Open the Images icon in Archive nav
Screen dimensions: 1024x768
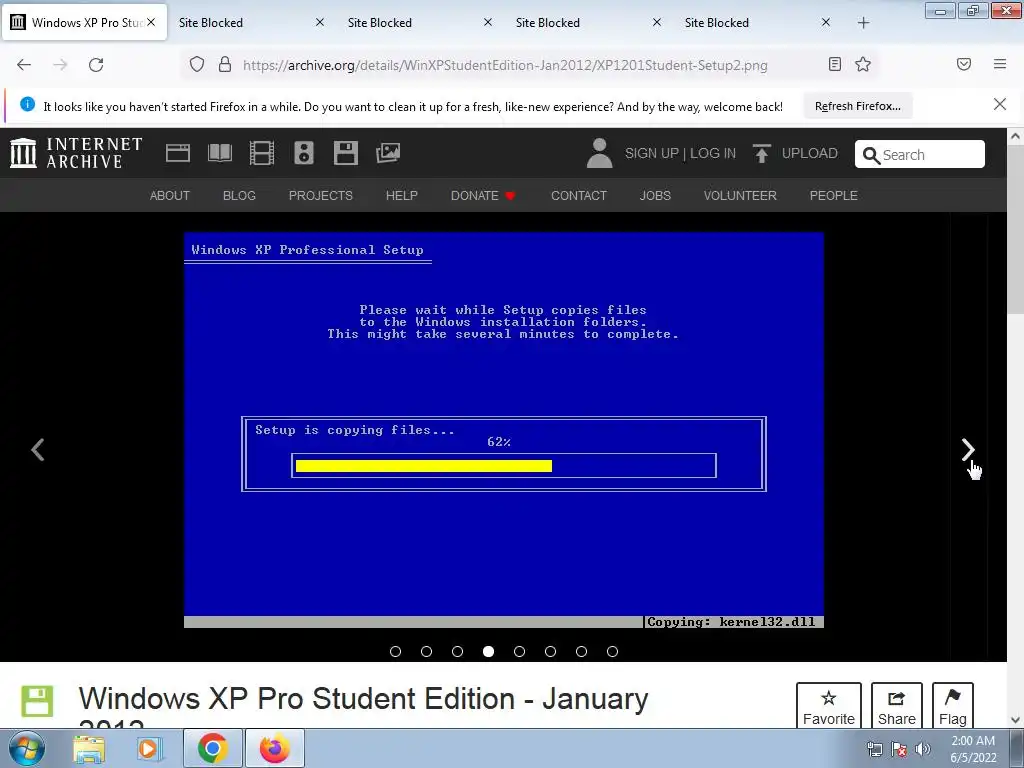(388, 153)
